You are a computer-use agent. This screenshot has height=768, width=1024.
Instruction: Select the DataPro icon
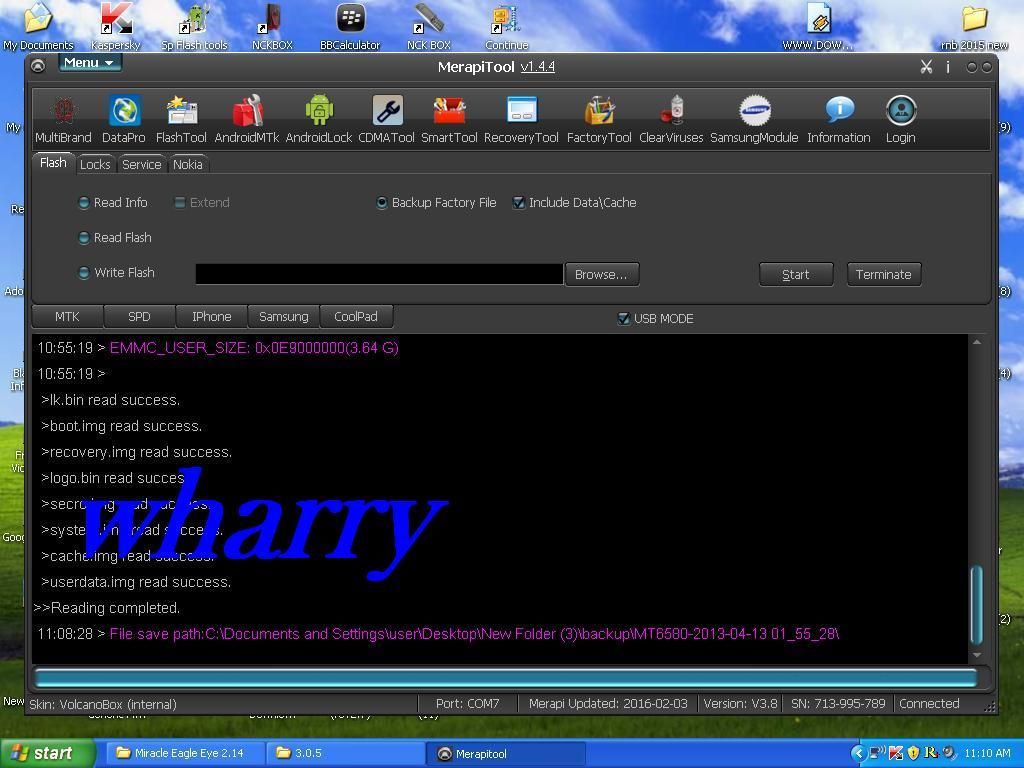pyautogui.click(x=124, y=119)
